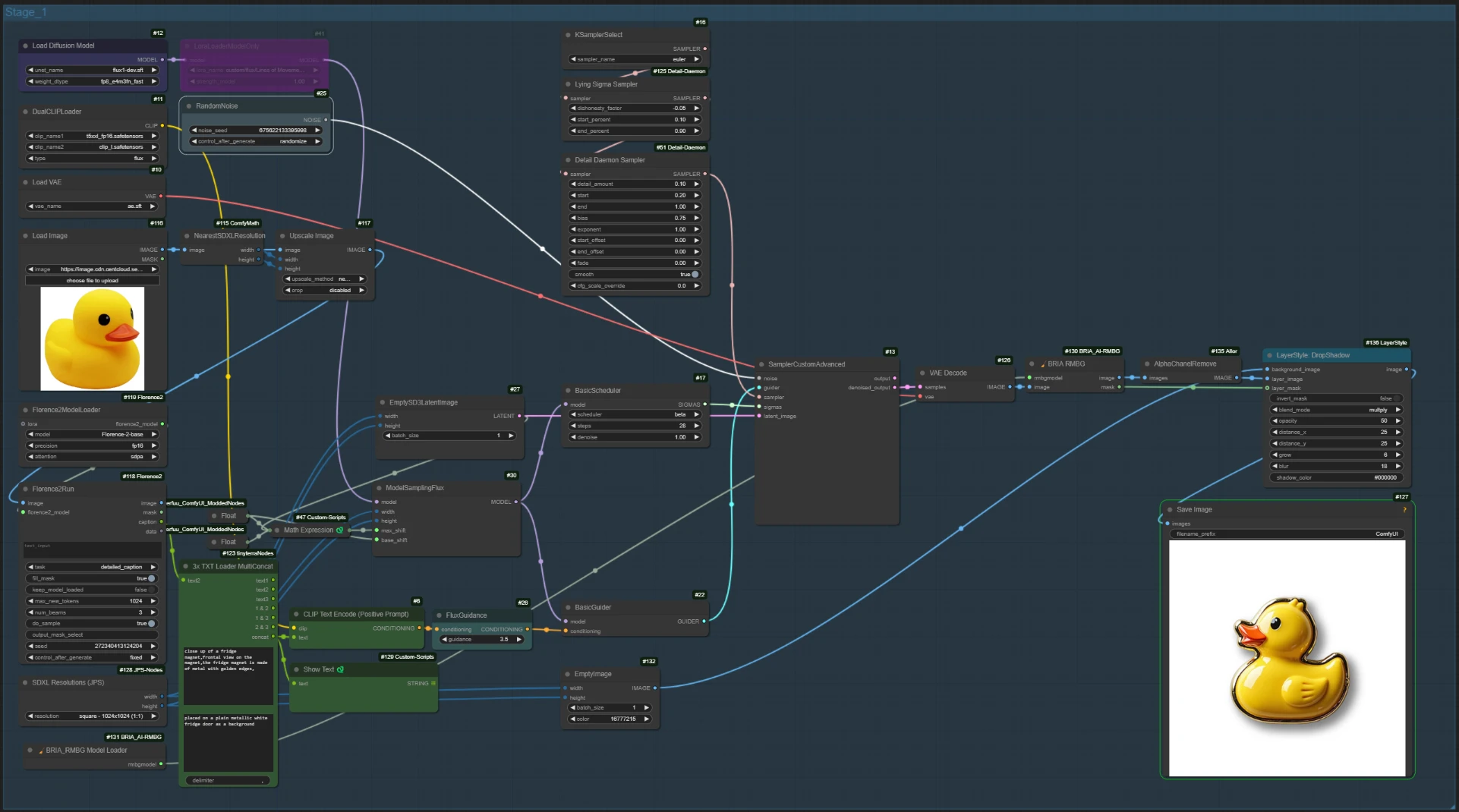
Task: Click the choose file to upload button
Action: (x=92, y=281)
